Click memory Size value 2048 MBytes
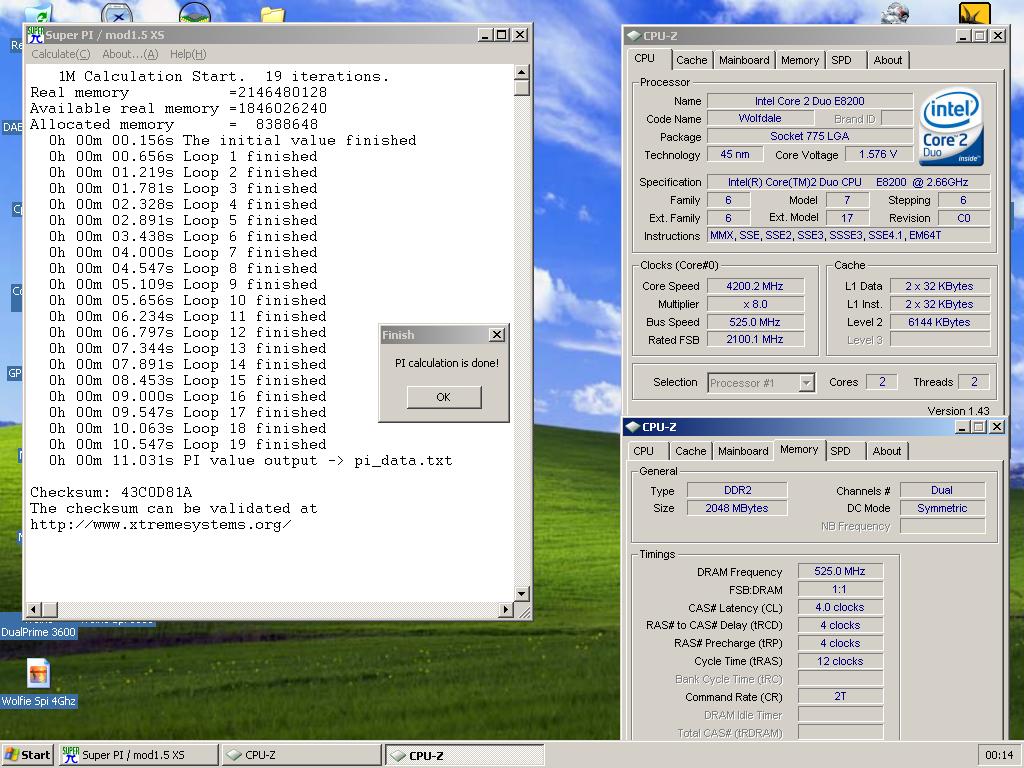Screen dimensions: 1024x768 (x=737, y=508)
